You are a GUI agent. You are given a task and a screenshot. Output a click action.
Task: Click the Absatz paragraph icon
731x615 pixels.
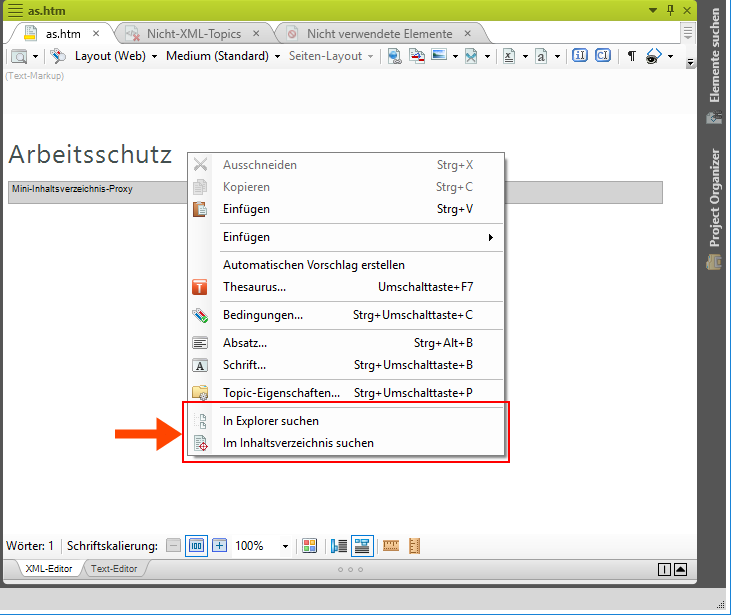(x=200, y=343)
